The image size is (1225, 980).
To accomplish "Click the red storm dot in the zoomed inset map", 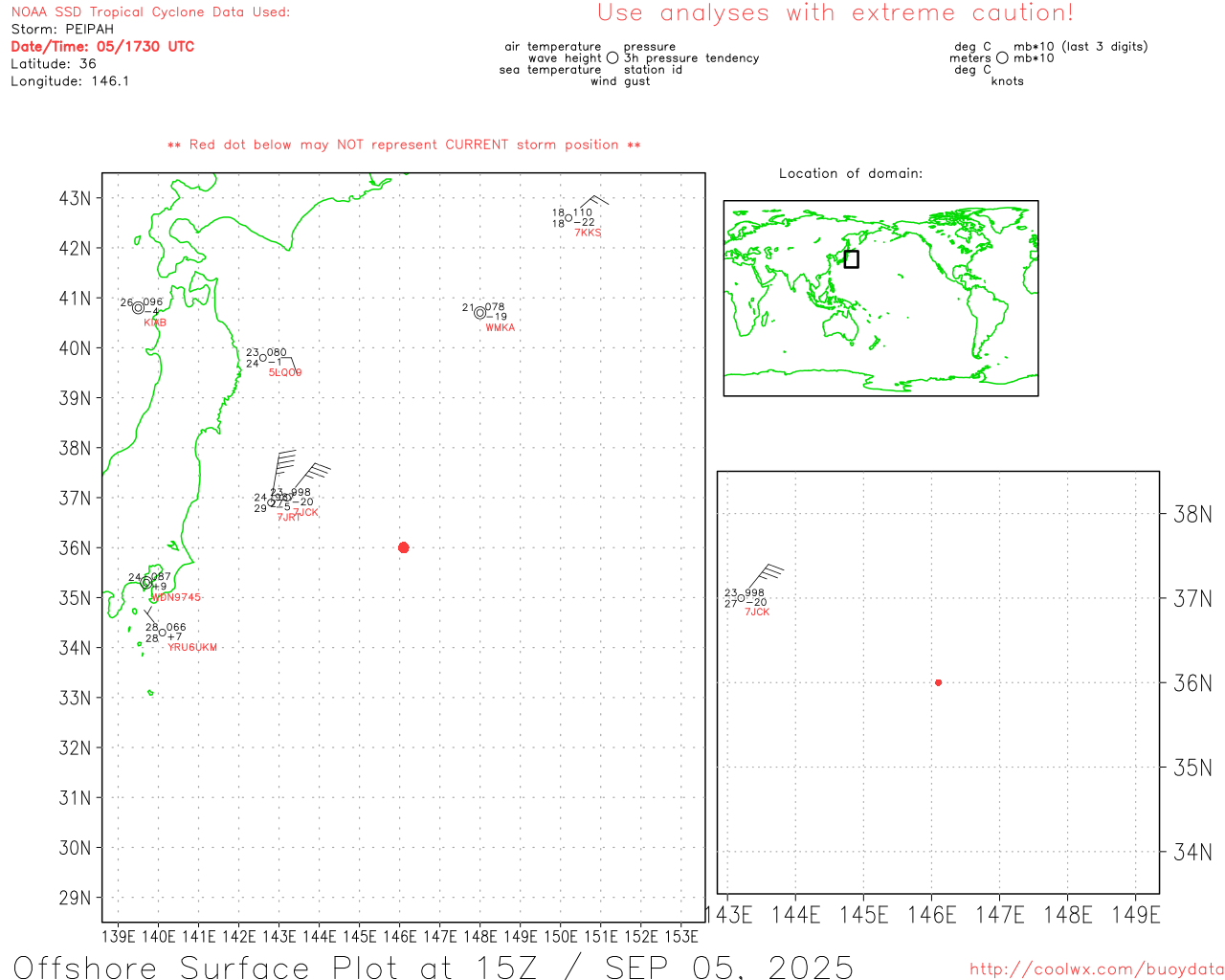I will (x=938, y=682).
